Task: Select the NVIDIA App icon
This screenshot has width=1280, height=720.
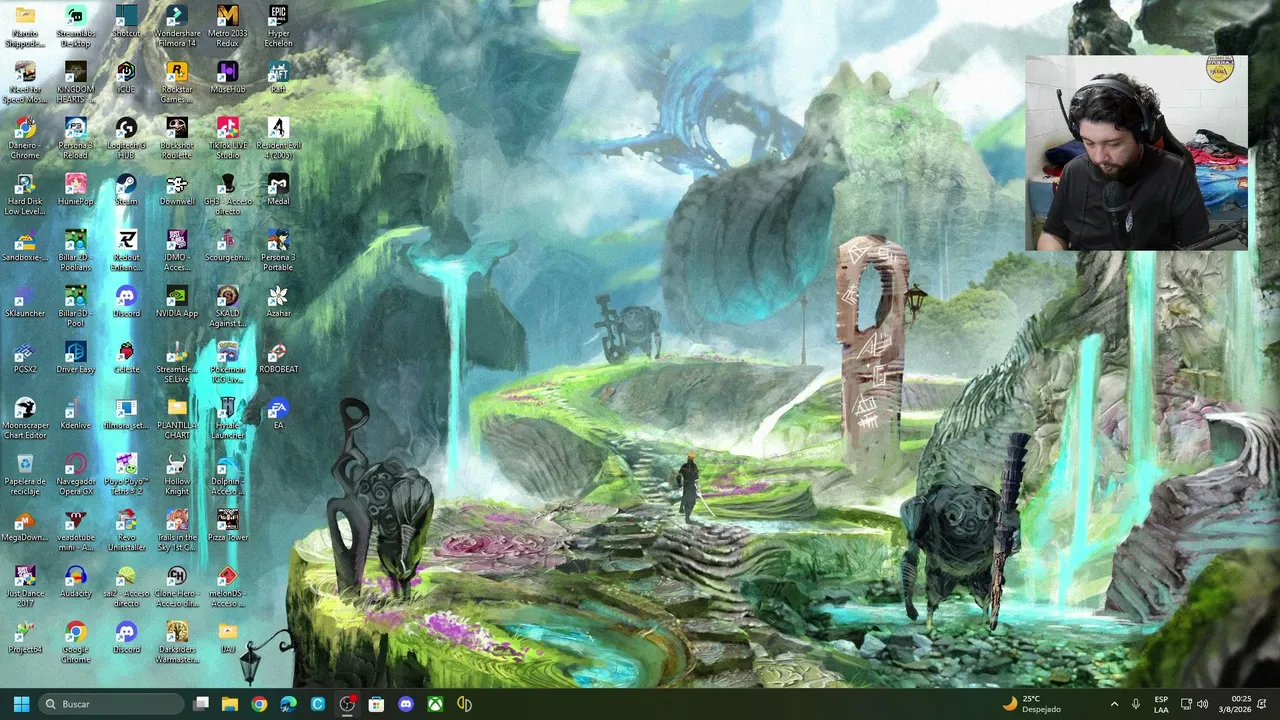Action: point(177,302)
